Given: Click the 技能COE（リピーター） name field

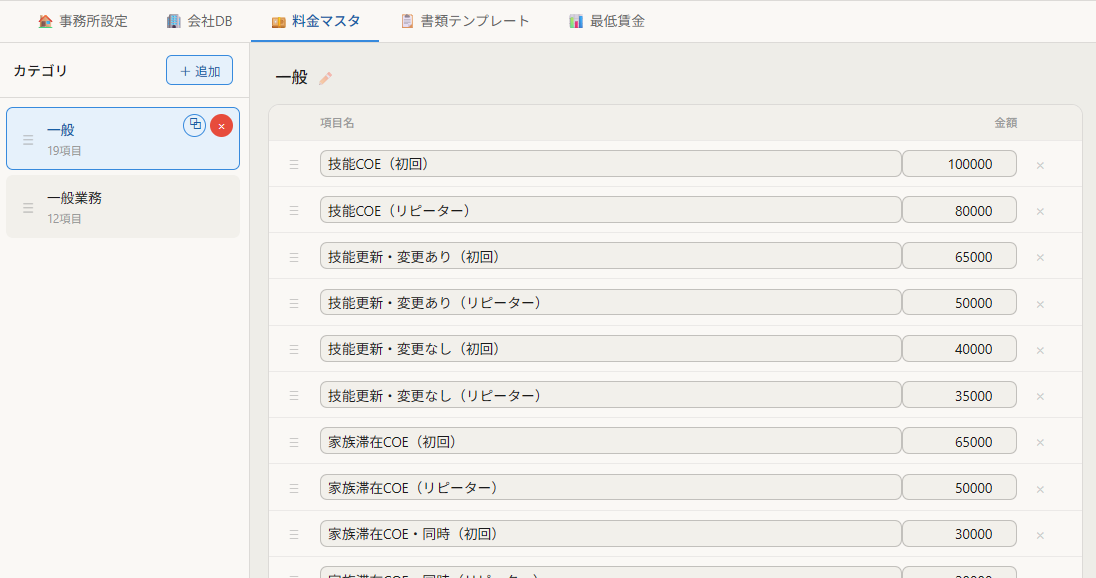Looking at the screenshot, I should (611, 210).
